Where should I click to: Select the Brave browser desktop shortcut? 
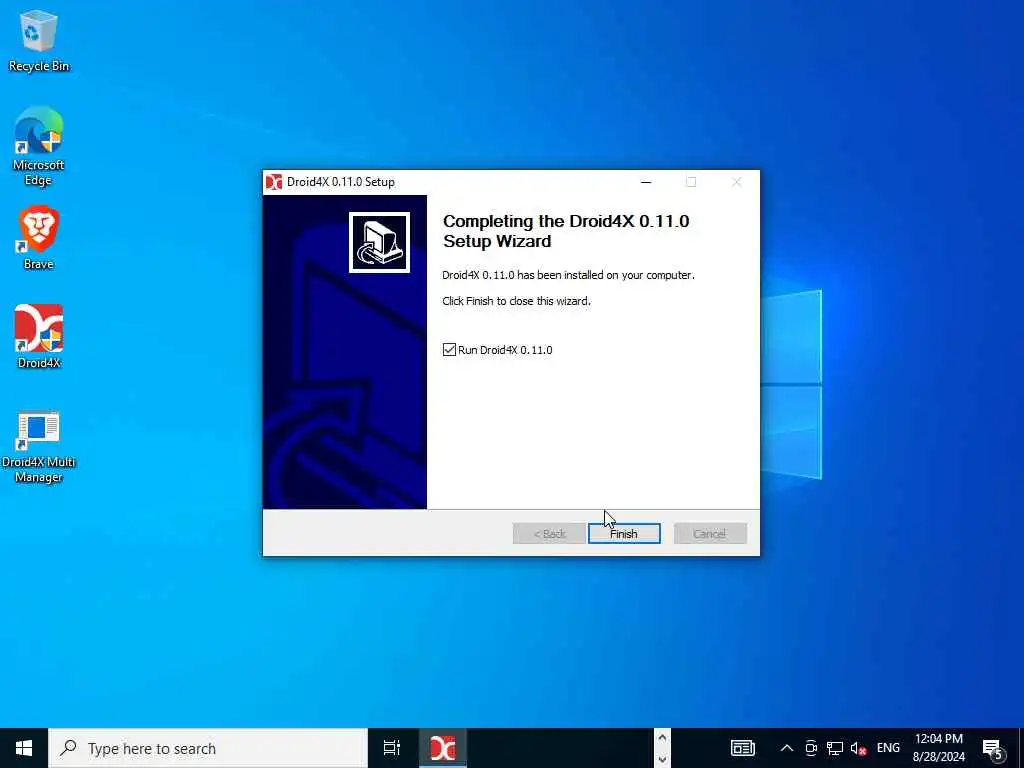(39, 238)
